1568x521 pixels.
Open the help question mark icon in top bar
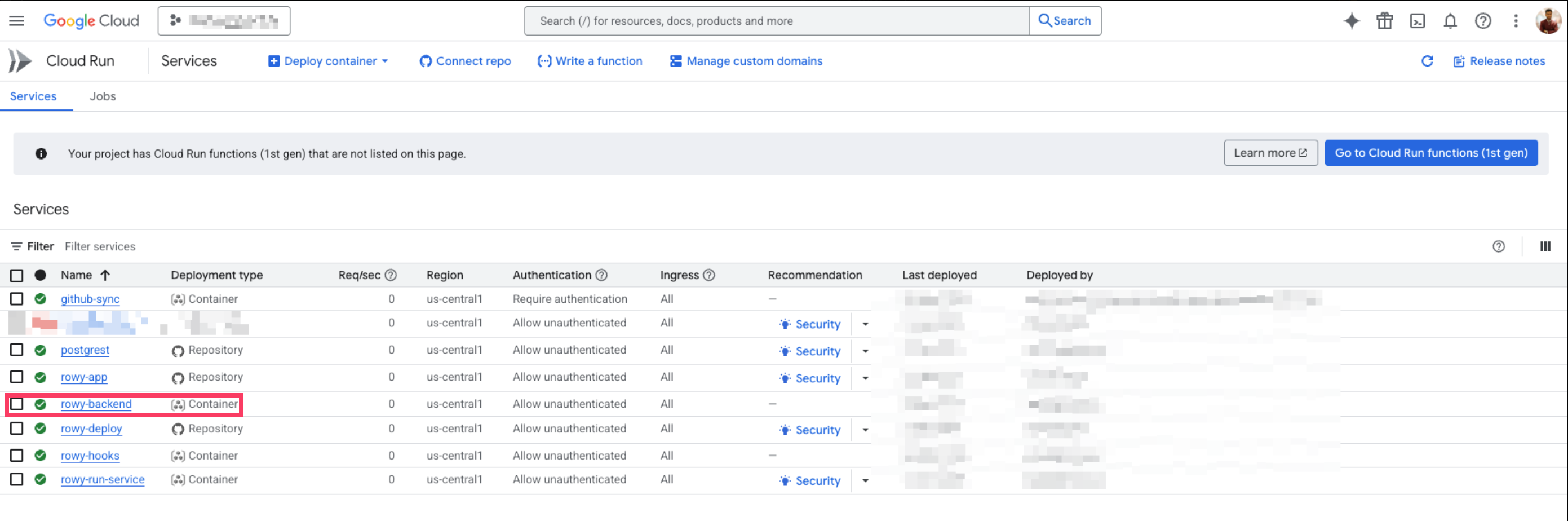pyautogui.click(x=1483, y=21)
